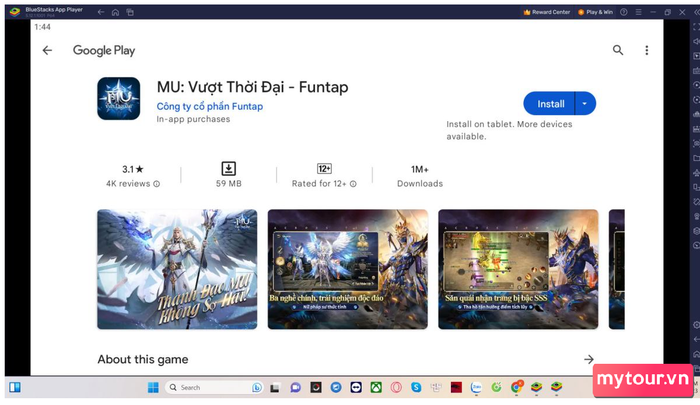The image size is (700, 405).
Task: Open the first angel character screenshot
Action: [x=177, y=269]
